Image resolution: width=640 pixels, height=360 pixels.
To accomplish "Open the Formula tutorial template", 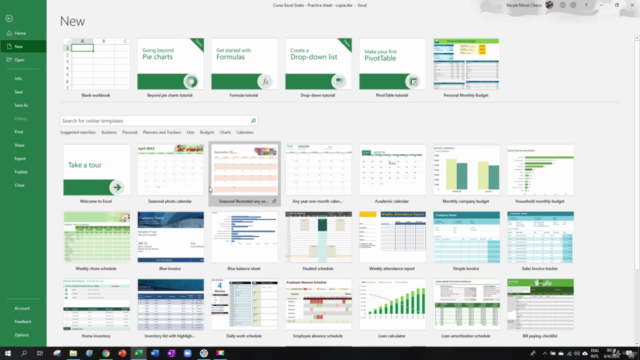I will click(244, 68).
